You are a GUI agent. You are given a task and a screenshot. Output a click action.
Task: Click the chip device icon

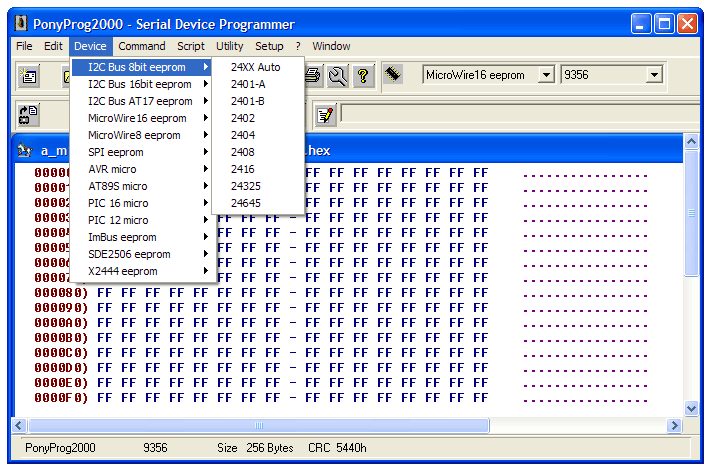(393, 74)
